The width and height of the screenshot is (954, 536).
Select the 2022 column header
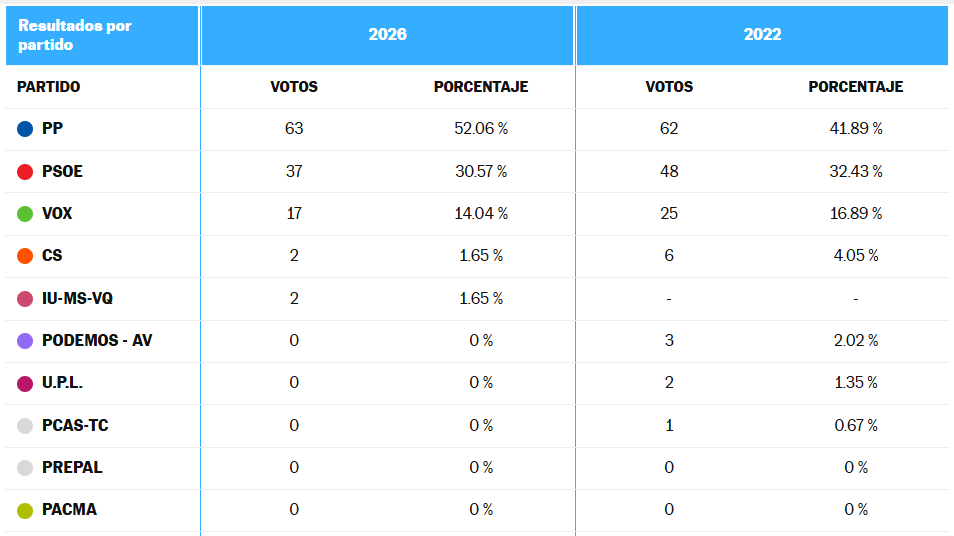(762, 35)
